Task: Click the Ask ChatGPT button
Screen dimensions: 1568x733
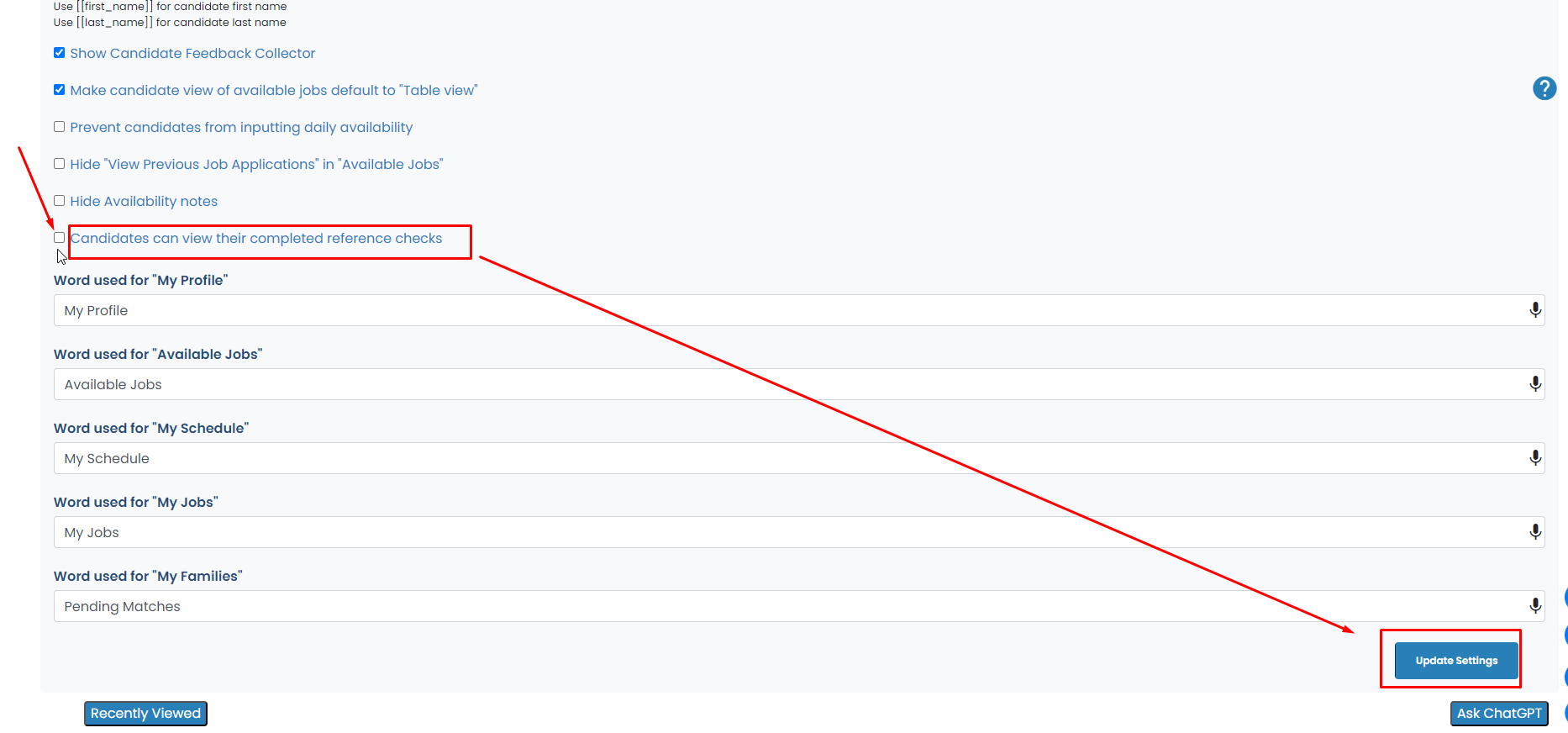Action: tap(1499, 714)
